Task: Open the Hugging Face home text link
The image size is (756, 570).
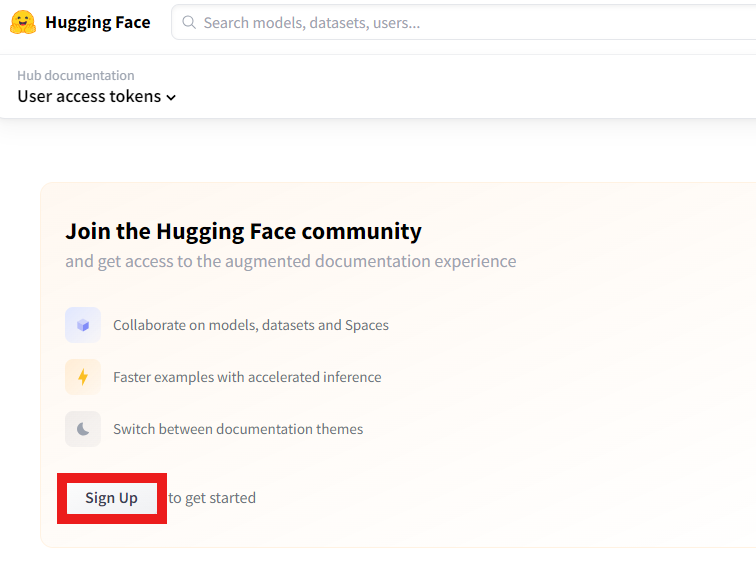Action: point(98,23)
